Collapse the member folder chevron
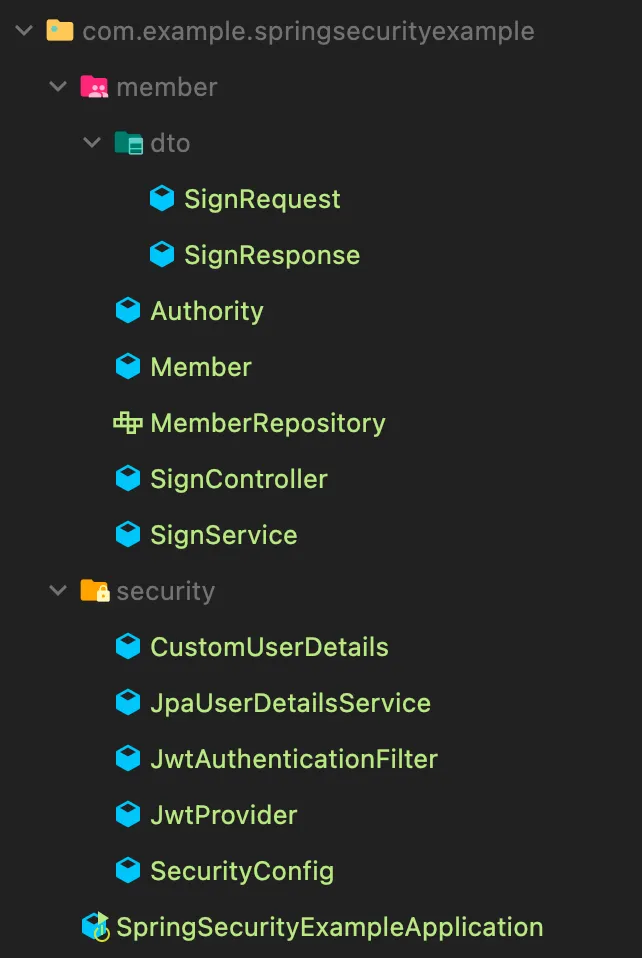Viewport: 642px width, 958px height. tap(58, 87)
